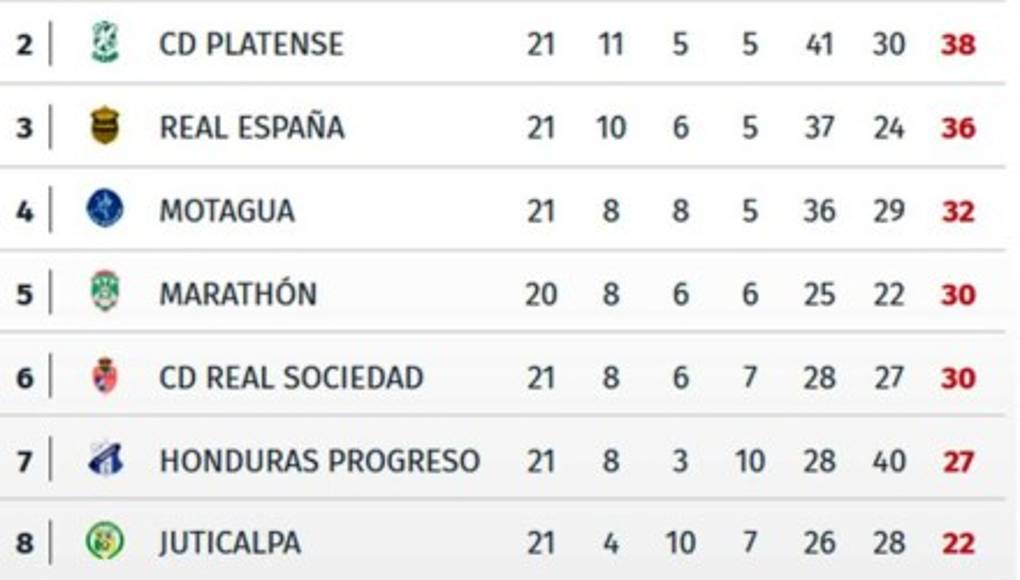This screenshot has width=1020, height=580.
Task: Click the Real España team crest
Action: coord(104,126)
